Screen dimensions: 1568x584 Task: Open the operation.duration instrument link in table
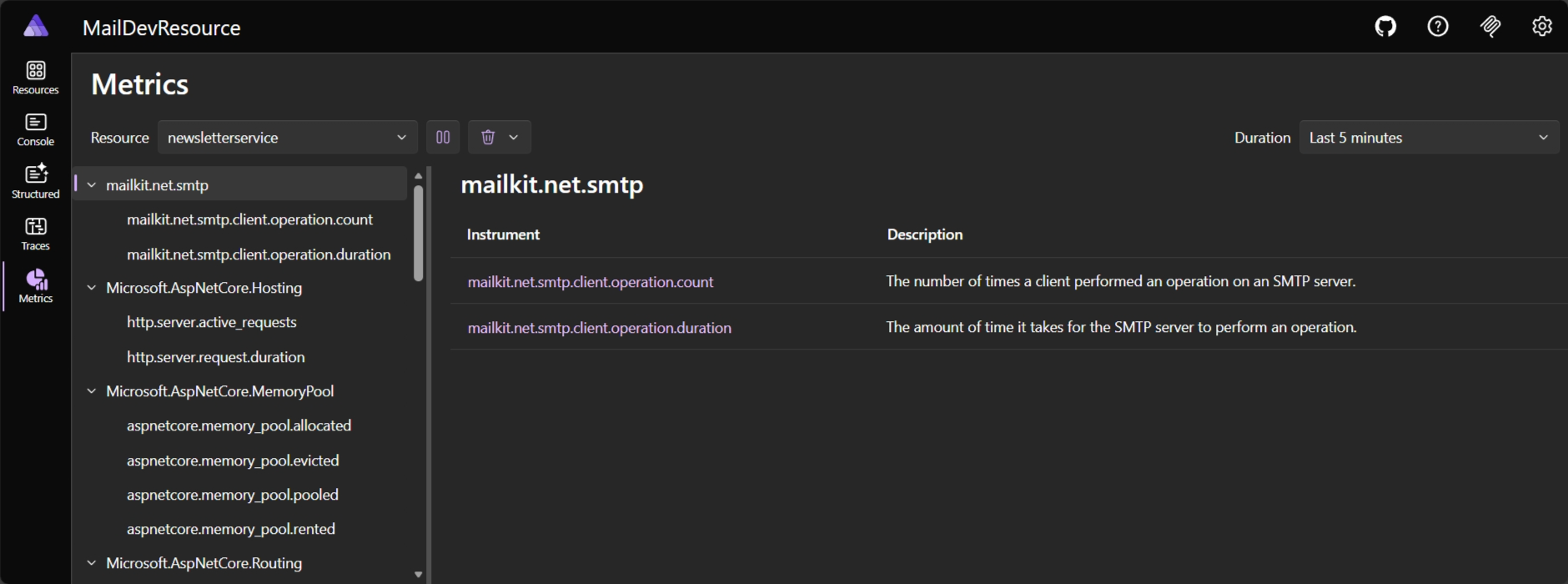point(600,328)
